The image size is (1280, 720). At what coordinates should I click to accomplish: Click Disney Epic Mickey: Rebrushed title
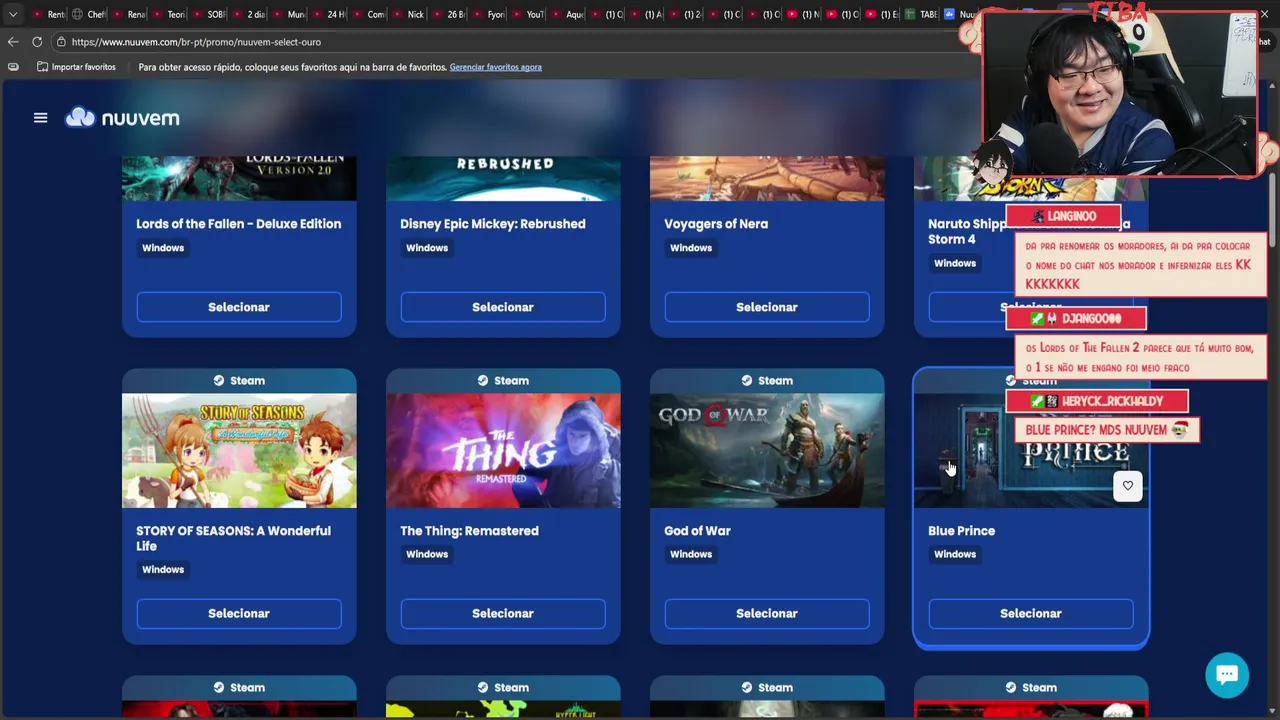tap(493, 224)
